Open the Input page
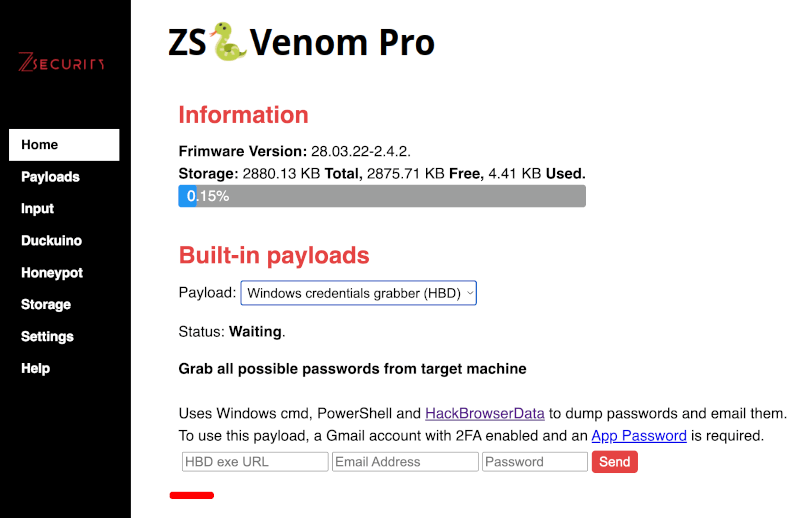800x518 pixels. 38,209
